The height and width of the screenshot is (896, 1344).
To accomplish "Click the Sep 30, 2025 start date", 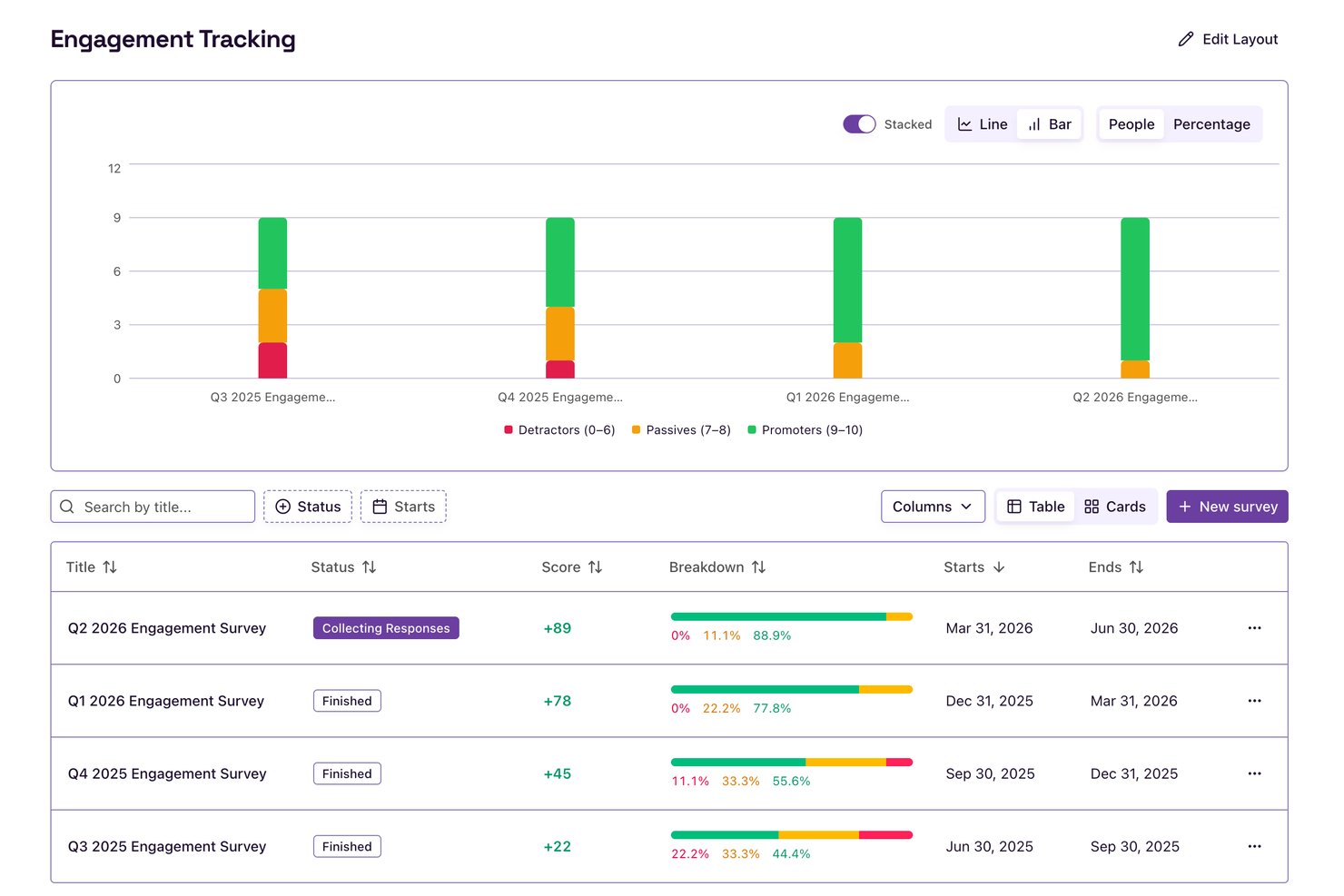I will 990,773.
